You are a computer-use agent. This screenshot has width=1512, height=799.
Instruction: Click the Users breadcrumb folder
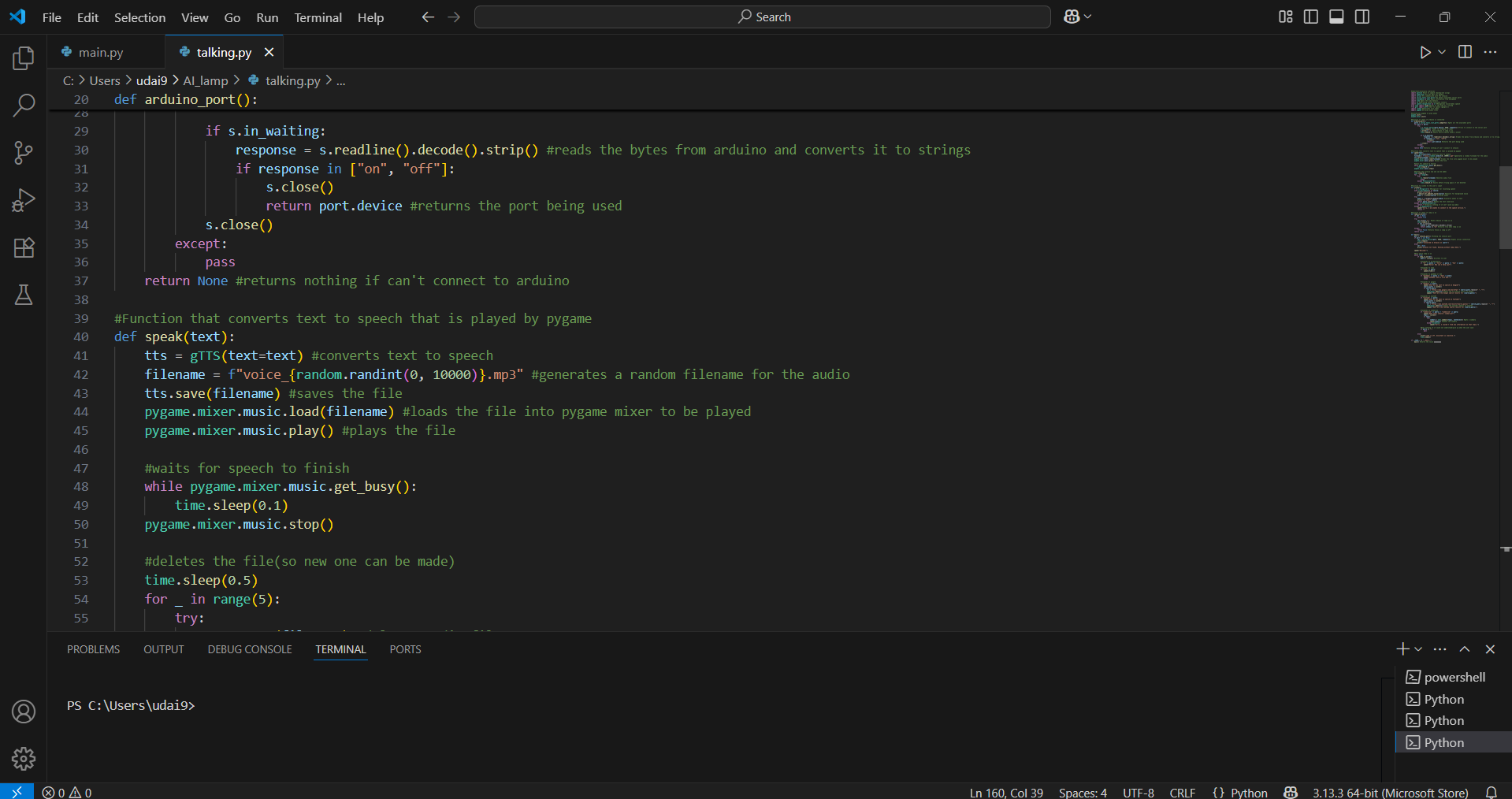(105, 80)
